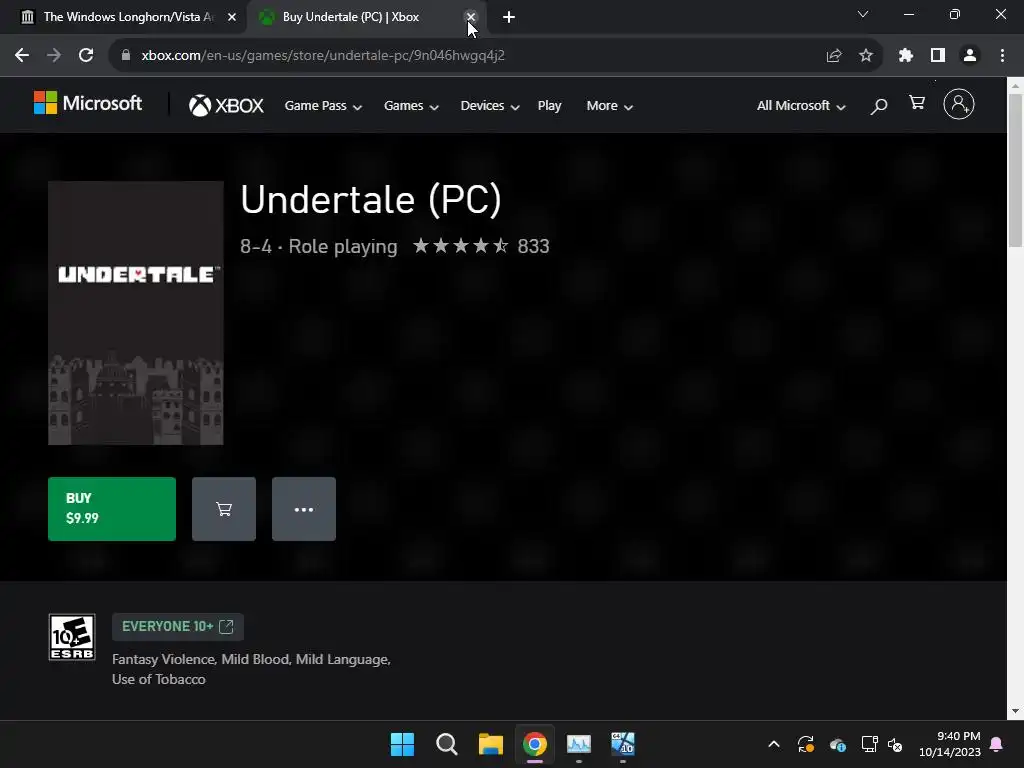Go back with the browser back arrow
This screenshot has height=768, width=1024.
click(x=22, y=56)
